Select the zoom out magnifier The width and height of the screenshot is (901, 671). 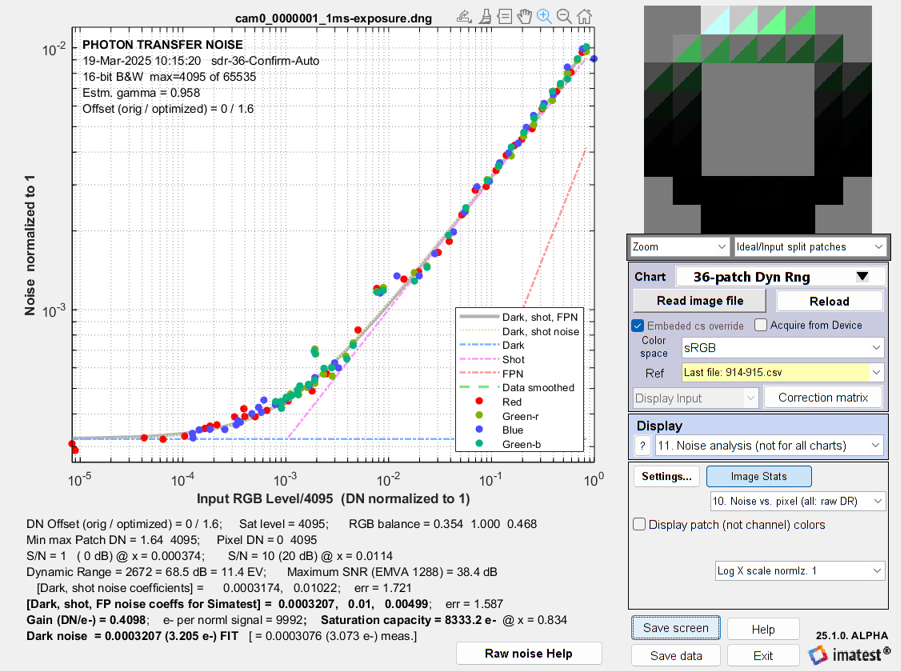coord(564,17)
